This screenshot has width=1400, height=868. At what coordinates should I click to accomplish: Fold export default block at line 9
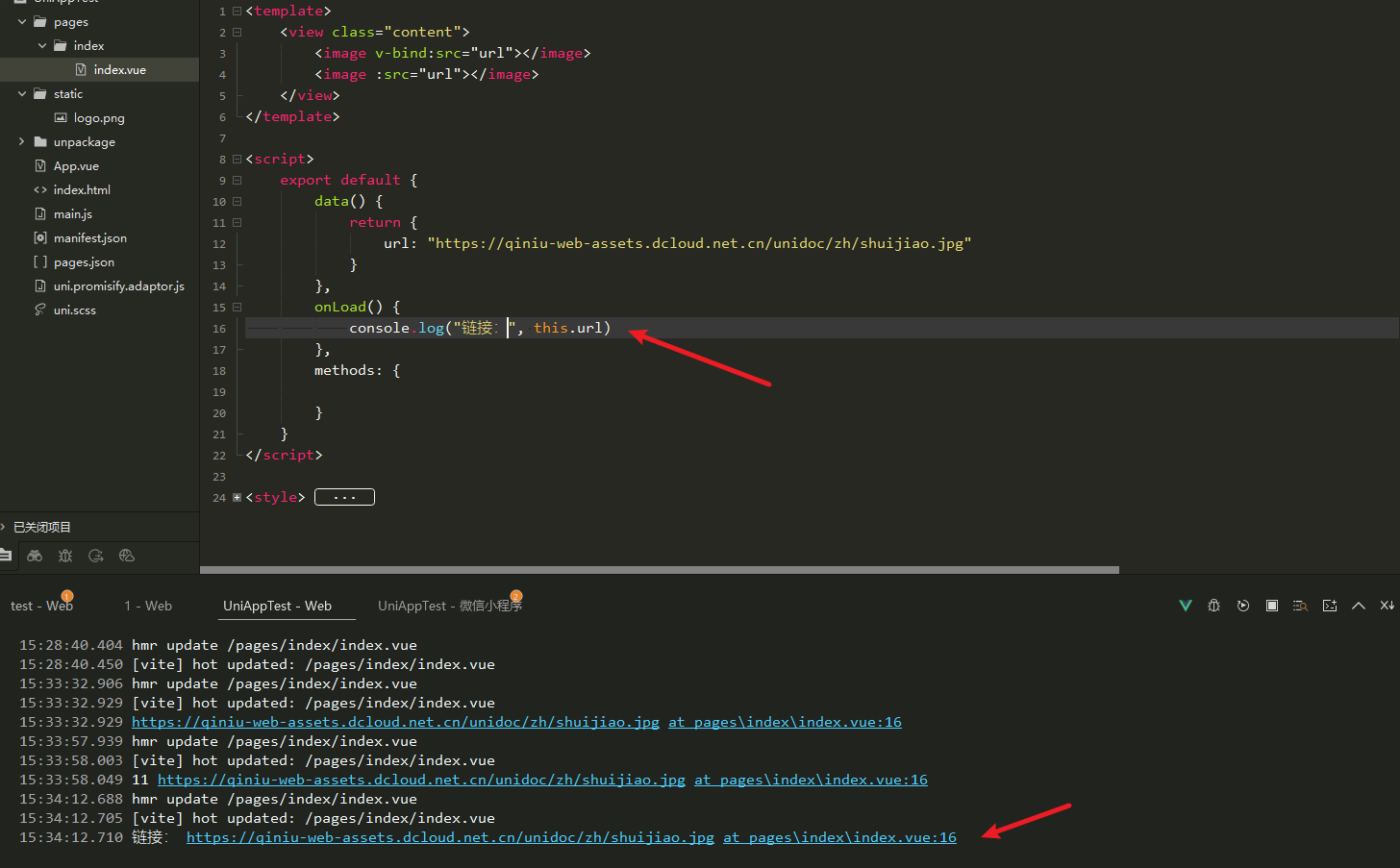(x=237, y=180)
